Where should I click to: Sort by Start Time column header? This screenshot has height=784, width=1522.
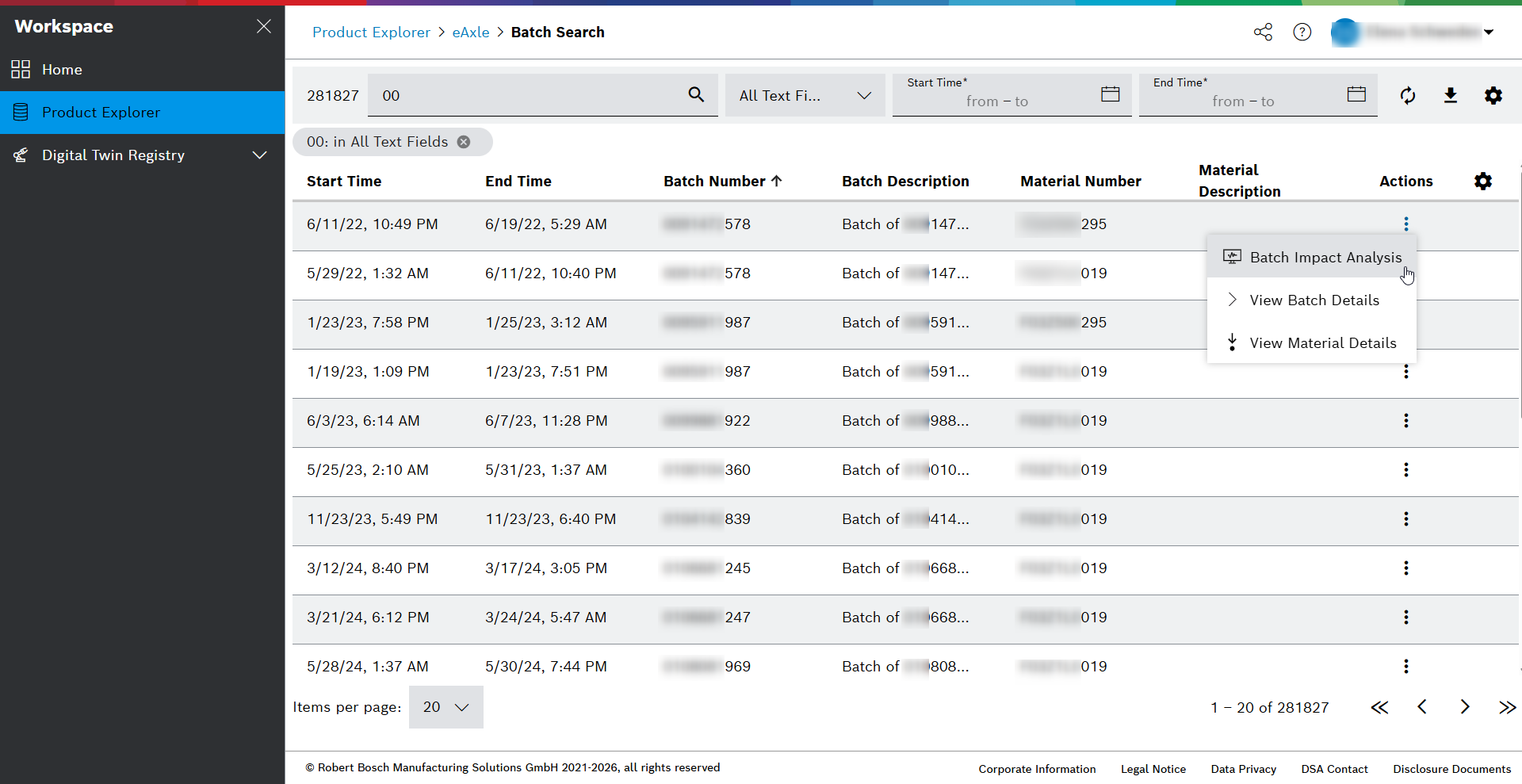pos(344,182)
